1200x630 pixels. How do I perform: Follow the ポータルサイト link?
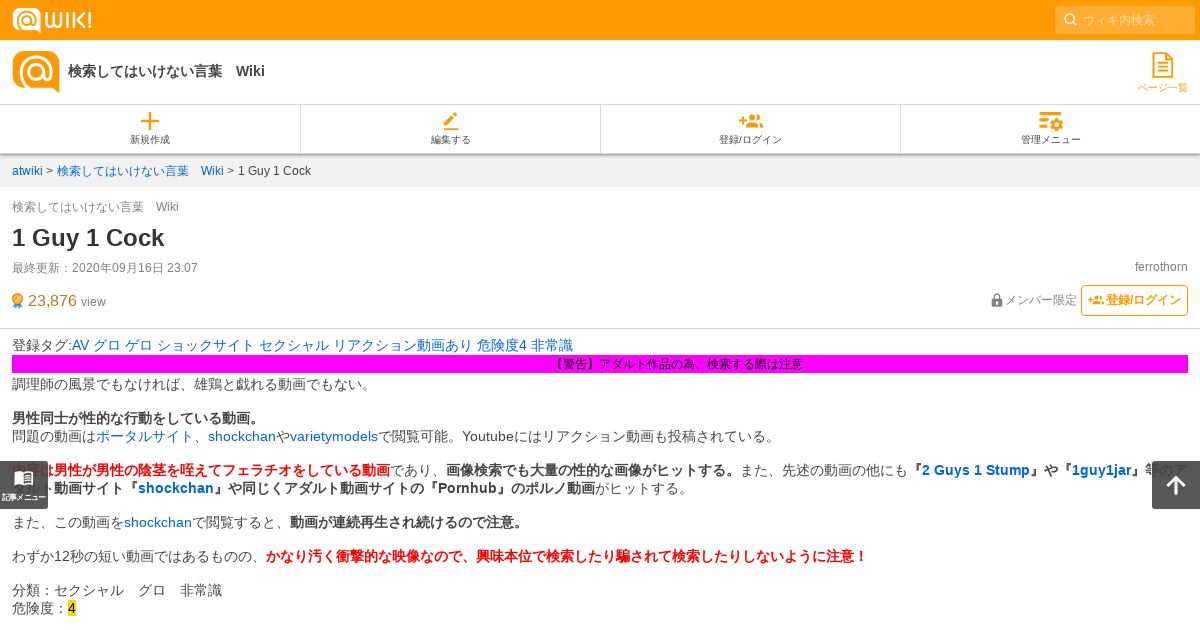point(145,436)
